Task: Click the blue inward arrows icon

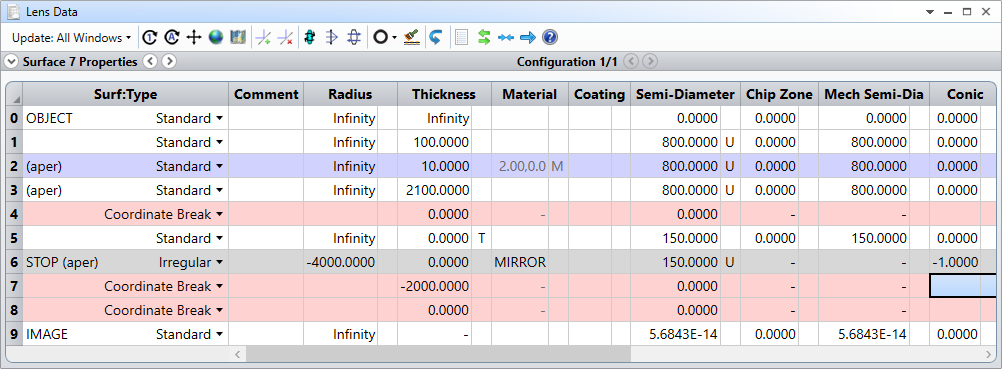Action: tap(505, 38)
